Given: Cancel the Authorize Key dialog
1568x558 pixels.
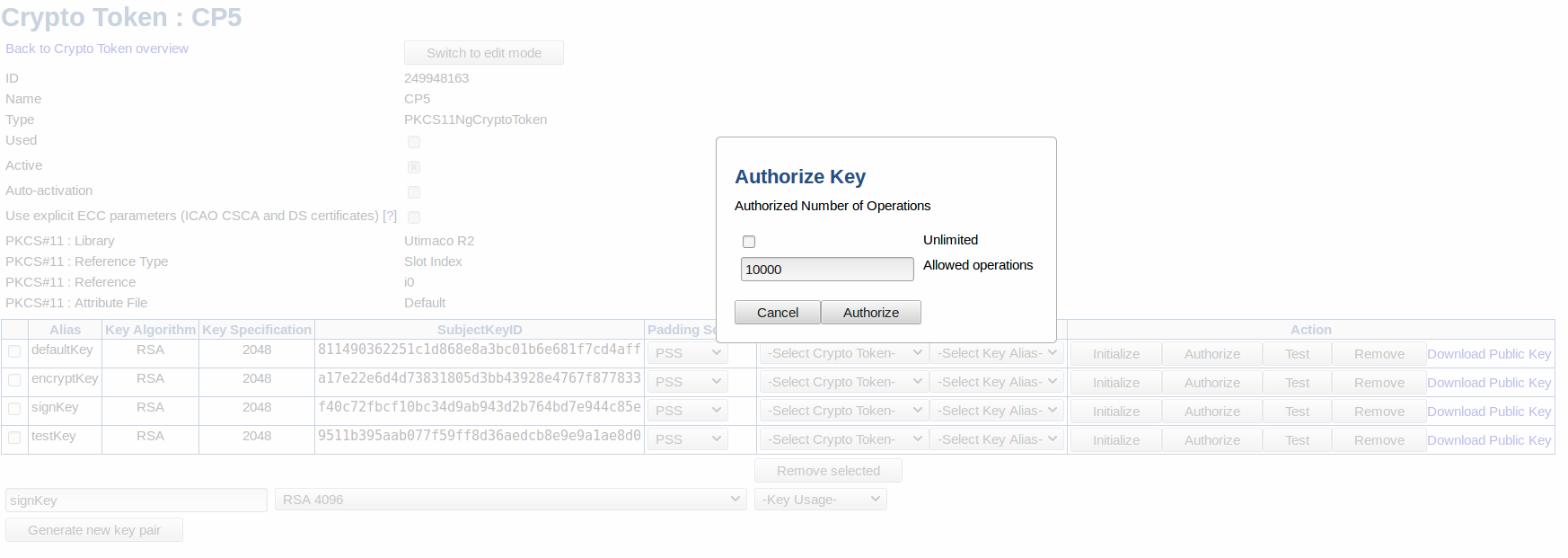Looking at the screenshot, I should pos(777,313).
